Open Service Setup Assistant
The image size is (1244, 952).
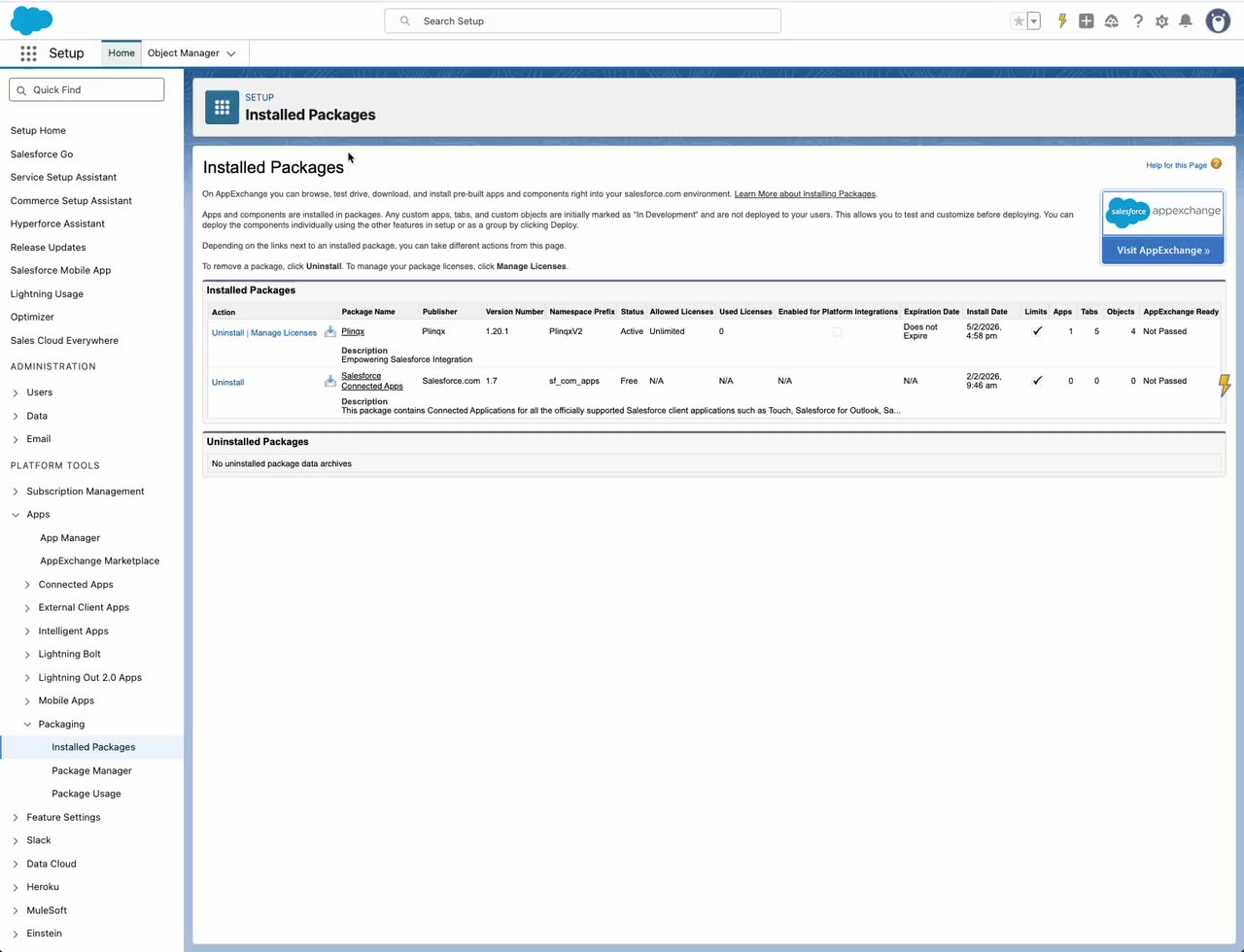[63, 177]
